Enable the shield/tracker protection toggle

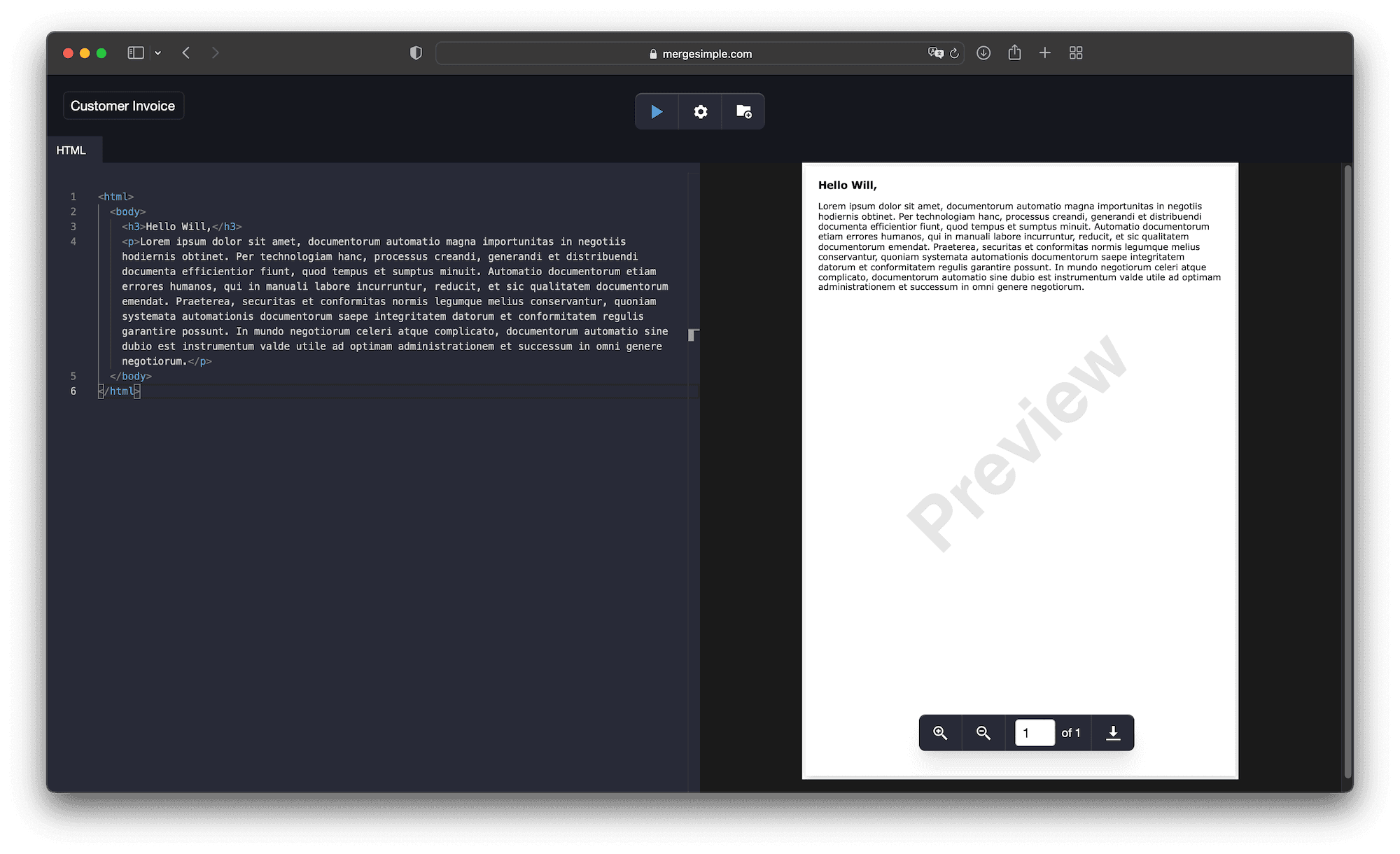(415, 53)
